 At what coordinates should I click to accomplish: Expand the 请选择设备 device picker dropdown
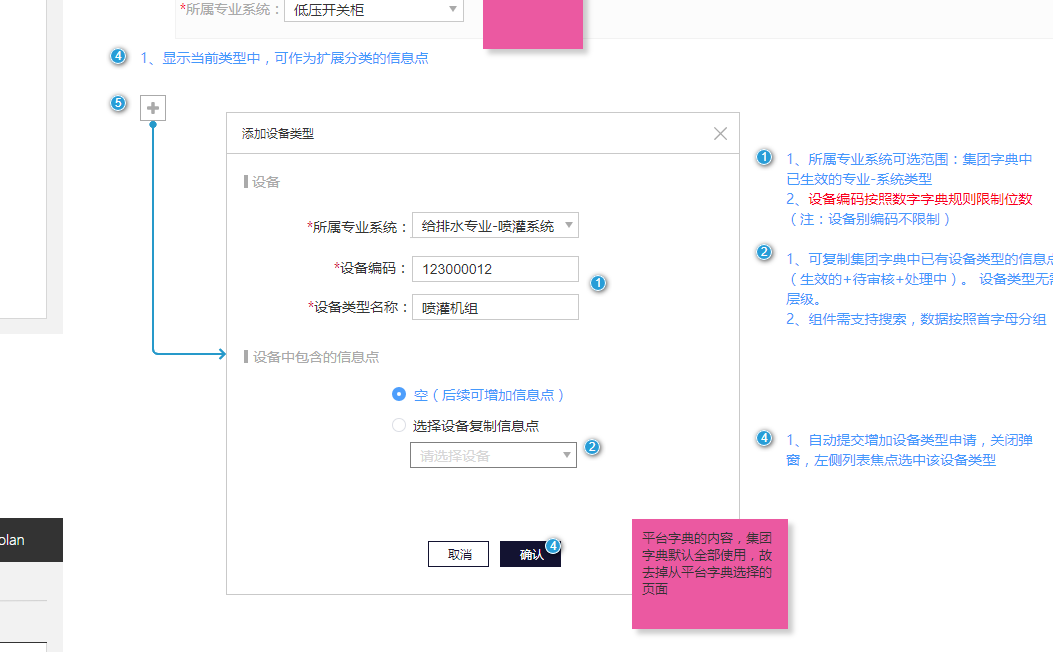point(492,454)
